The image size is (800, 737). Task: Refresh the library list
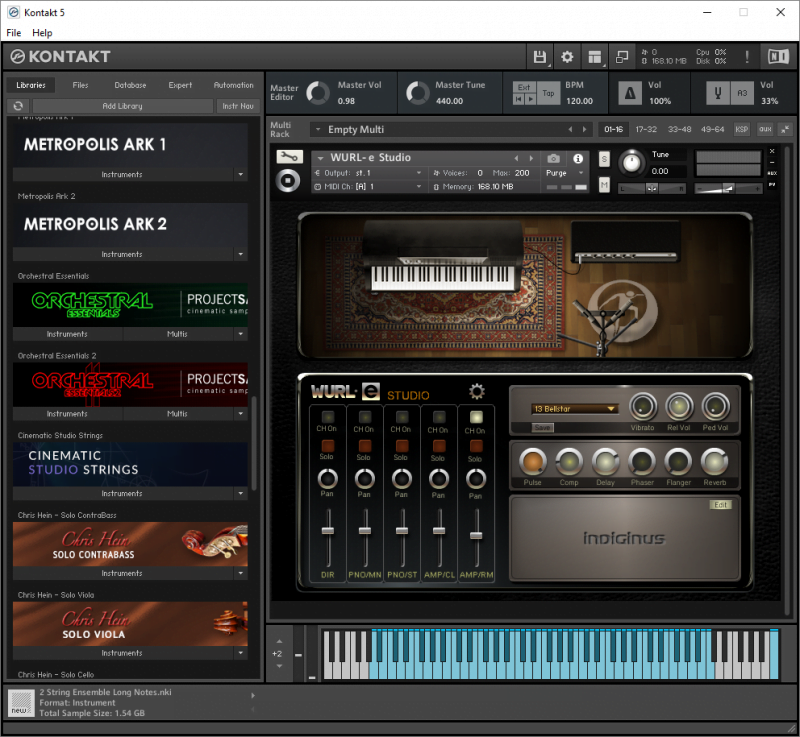pos(18,106)
